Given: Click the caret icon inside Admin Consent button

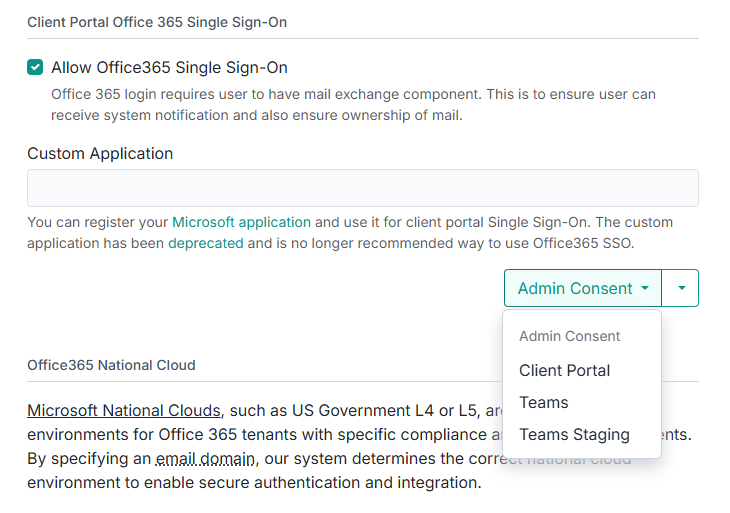Looking at the screenshot, I should coord(645,288).
